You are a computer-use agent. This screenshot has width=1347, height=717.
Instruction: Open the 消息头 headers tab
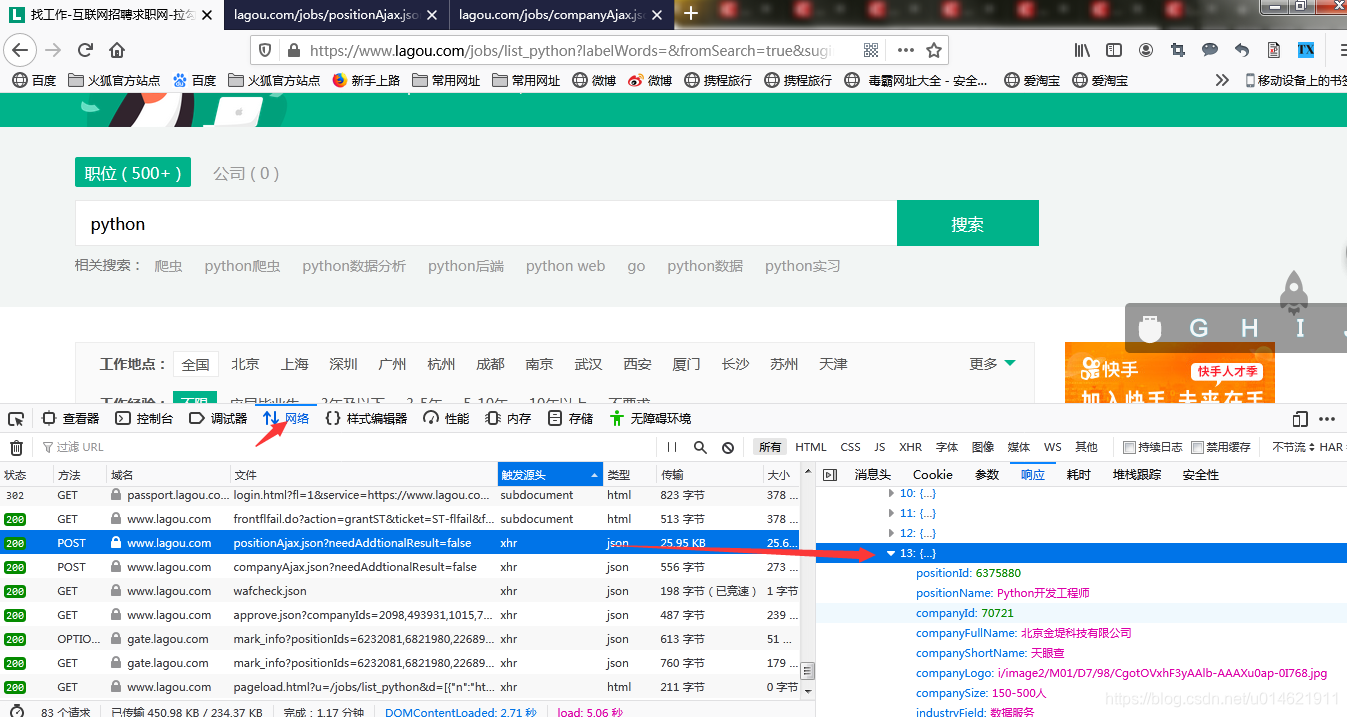(872, 475)
